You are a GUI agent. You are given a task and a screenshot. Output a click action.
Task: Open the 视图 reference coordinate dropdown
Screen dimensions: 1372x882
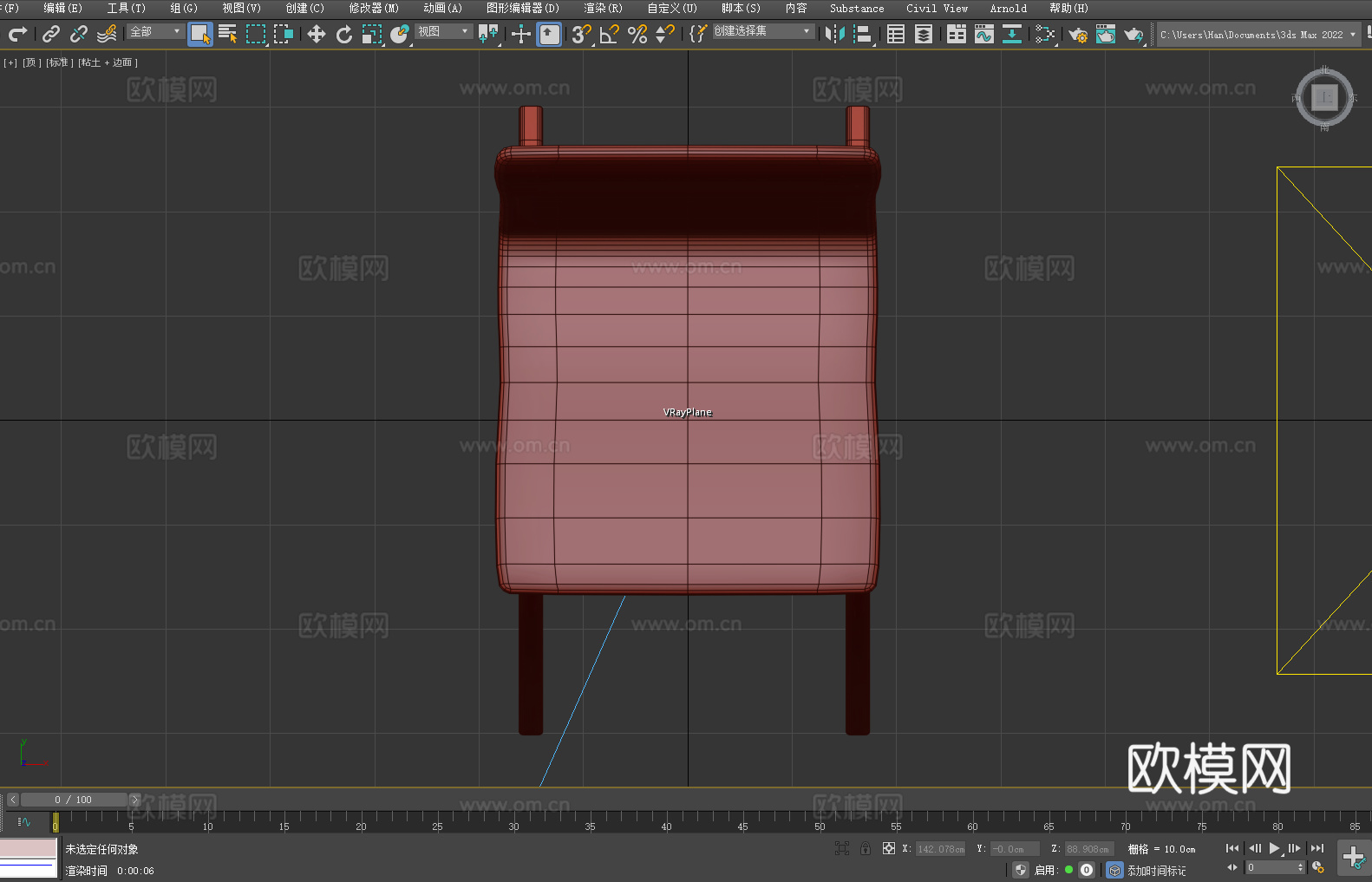click(443, 31)
